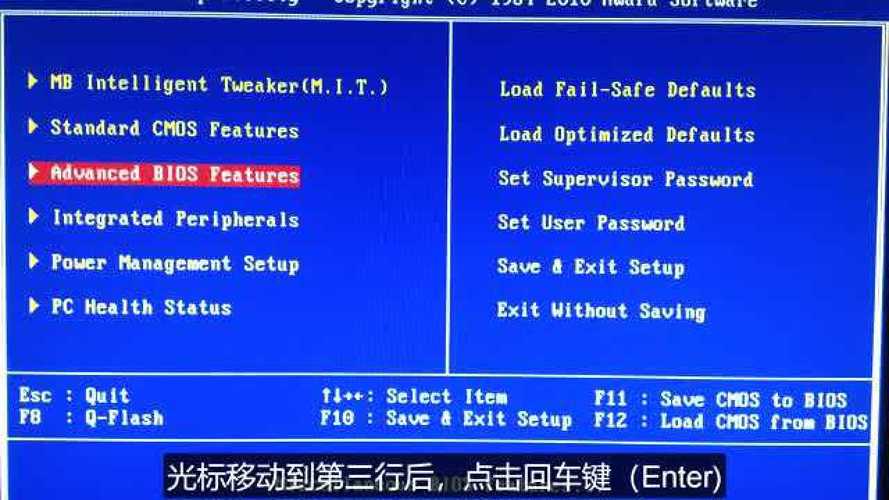Open Power Management Setup page
The width and height of the screenshot is (889, 500).
175,263
